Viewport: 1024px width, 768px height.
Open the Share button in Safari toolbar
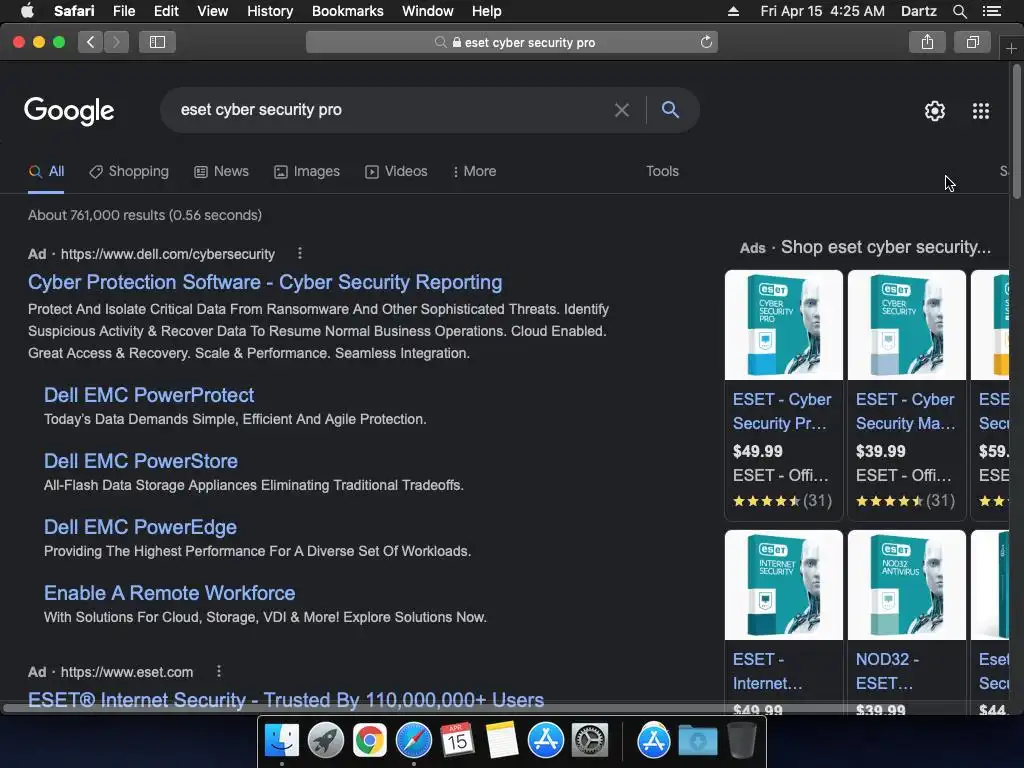927,42
